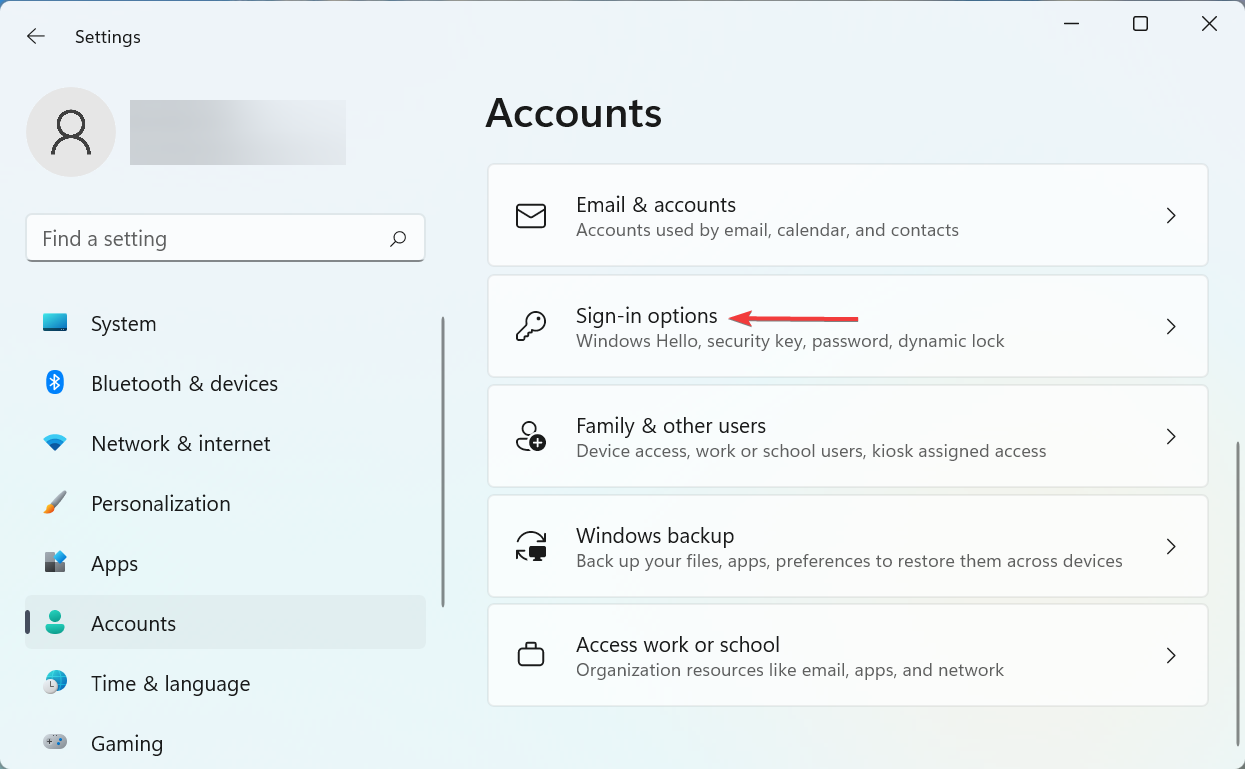Select the System settings icon
This screenshot has width=1245, height=769.
53,323
